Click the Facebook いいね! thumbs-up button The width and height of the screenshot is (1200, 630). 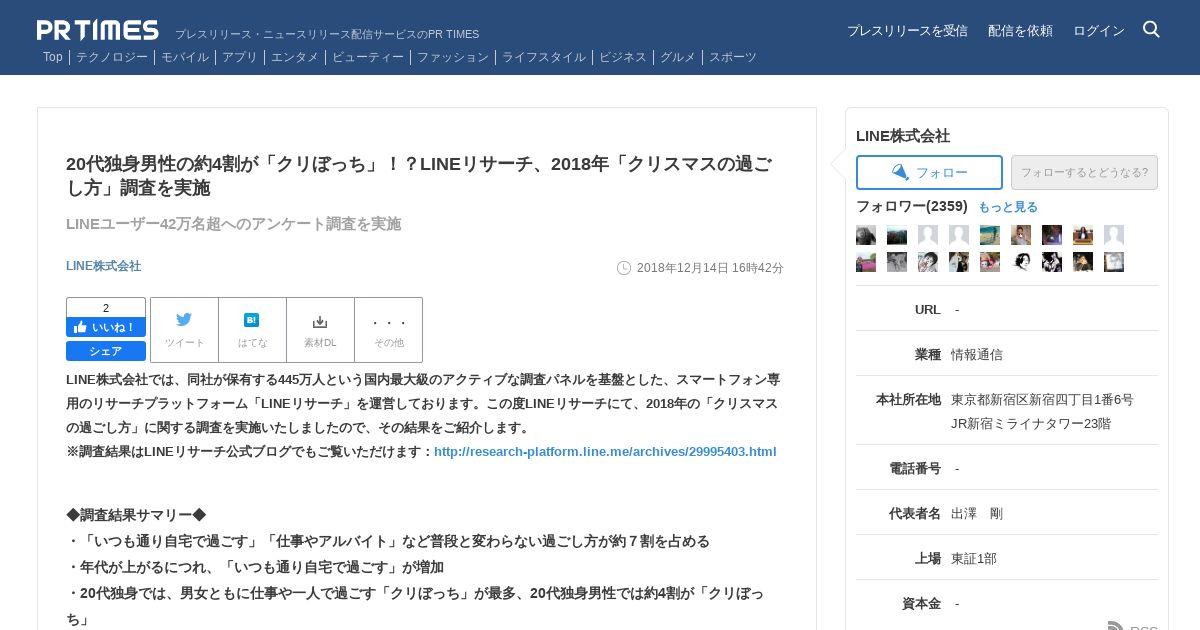pyautogui.click(x=106, y=327)
